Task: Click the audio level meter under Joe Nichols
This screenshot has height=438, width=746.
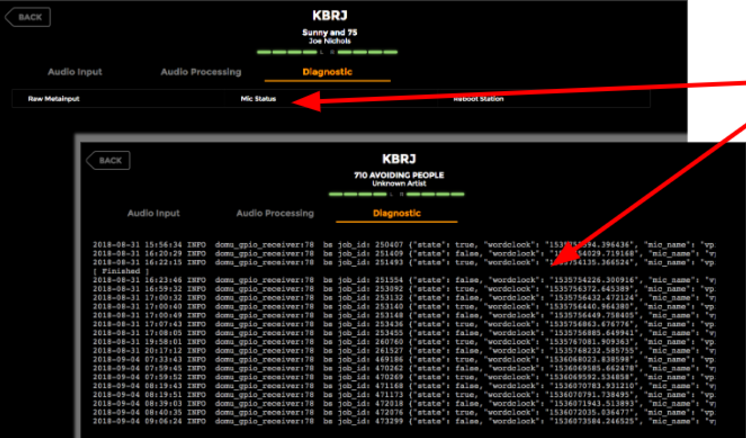Action: tap(328, 52)
